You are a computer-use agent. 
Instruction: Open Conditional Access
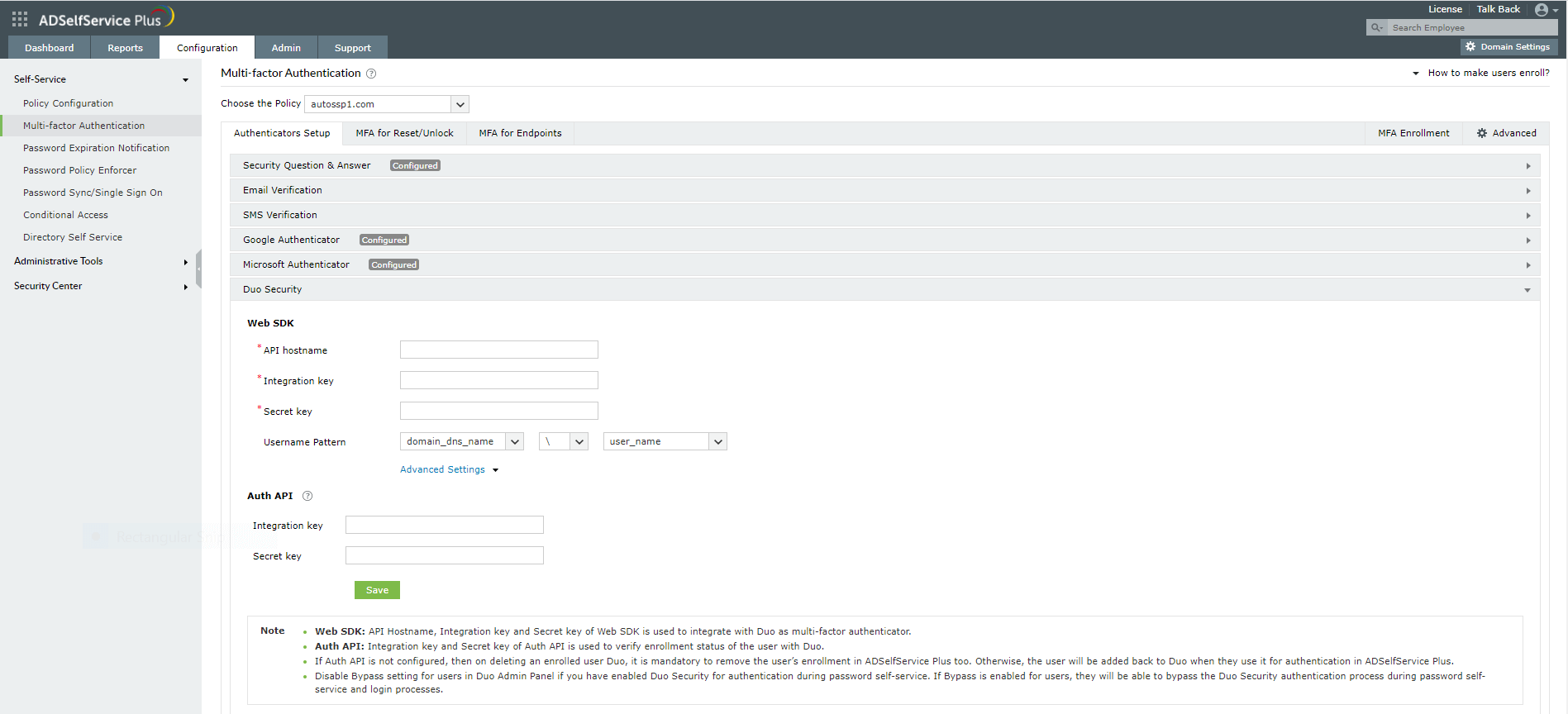point(65,215)
